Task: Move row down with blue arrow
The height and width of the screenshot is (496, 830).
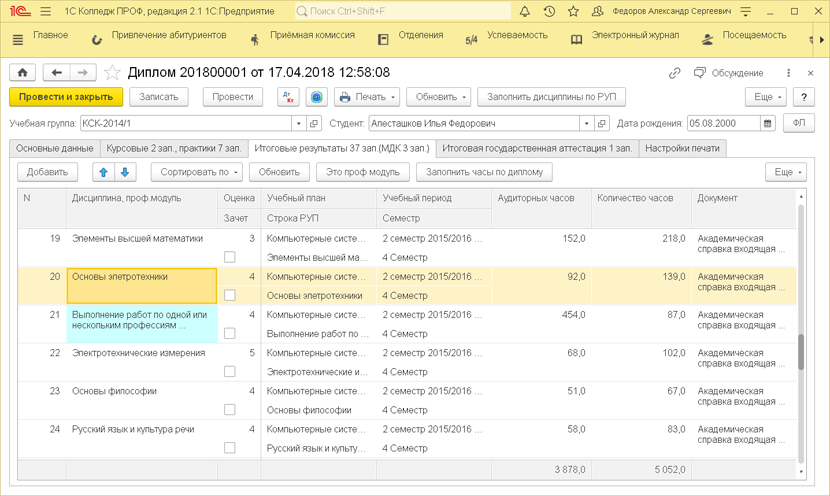Action: [x=125, y=172]
